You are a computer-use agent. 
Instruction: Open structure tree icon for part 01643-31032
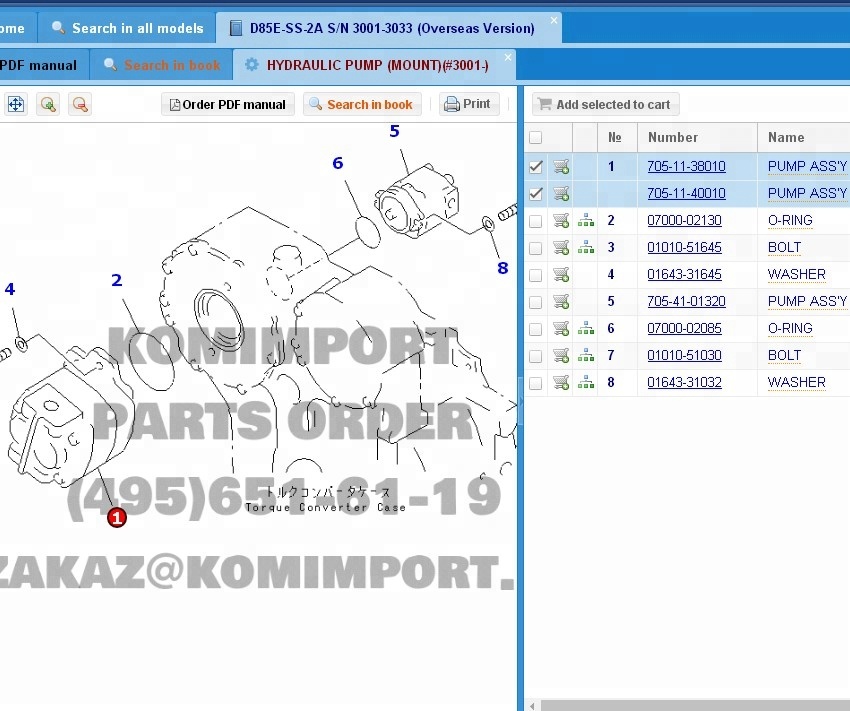pyautogui.click(x=585, y=383)
